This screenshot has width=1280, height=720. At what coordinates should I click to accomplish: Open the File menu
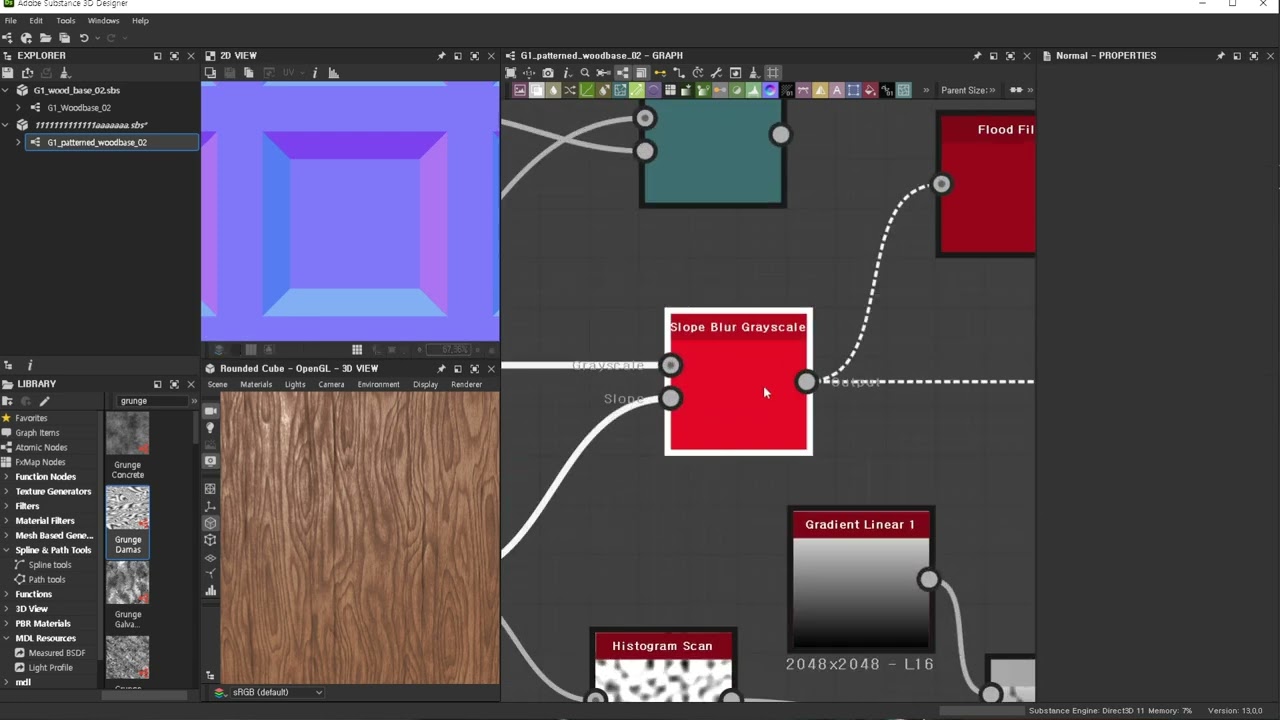click(11, 20)
